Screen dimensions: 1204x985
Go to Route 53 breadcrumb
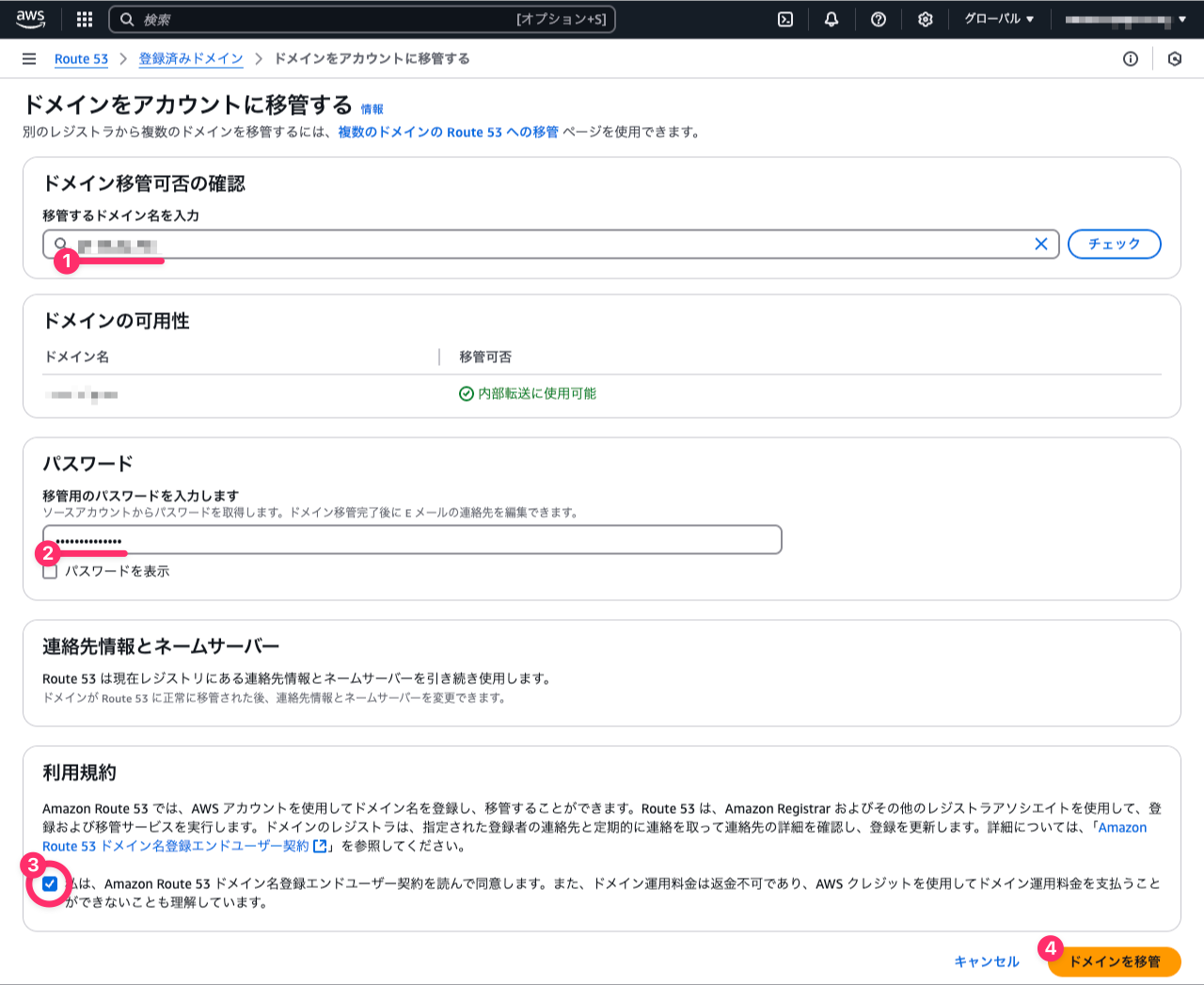(81, 58)
